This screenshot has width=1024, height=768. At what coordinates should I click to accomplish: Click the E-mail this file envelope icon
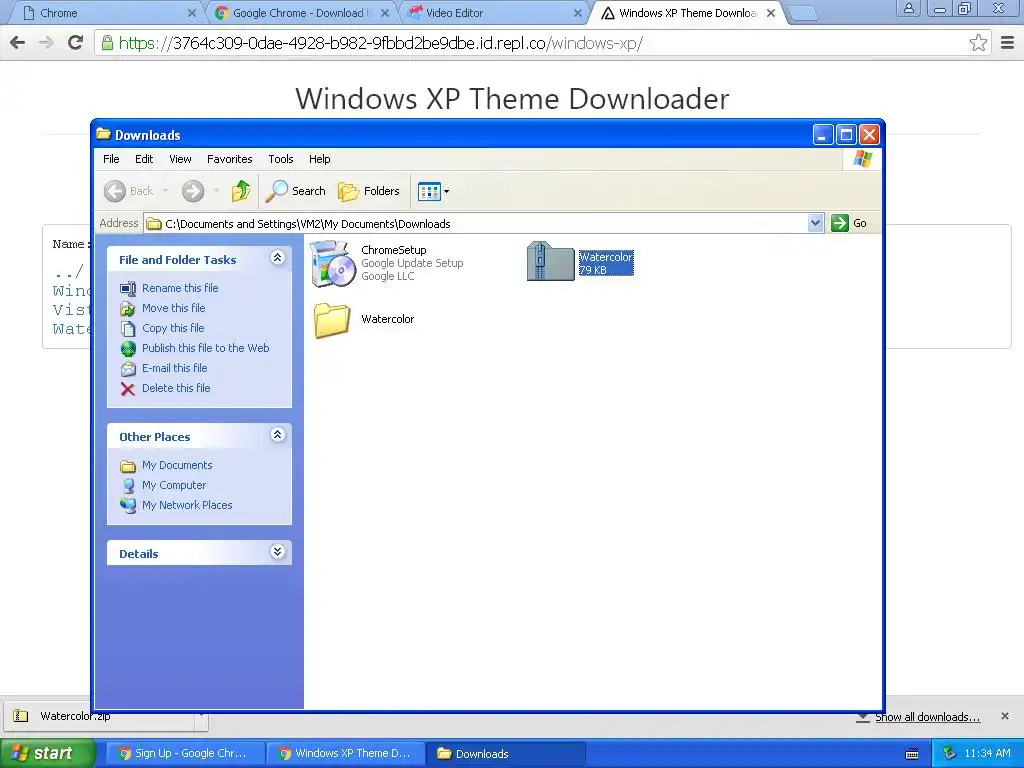click(128, 368)
